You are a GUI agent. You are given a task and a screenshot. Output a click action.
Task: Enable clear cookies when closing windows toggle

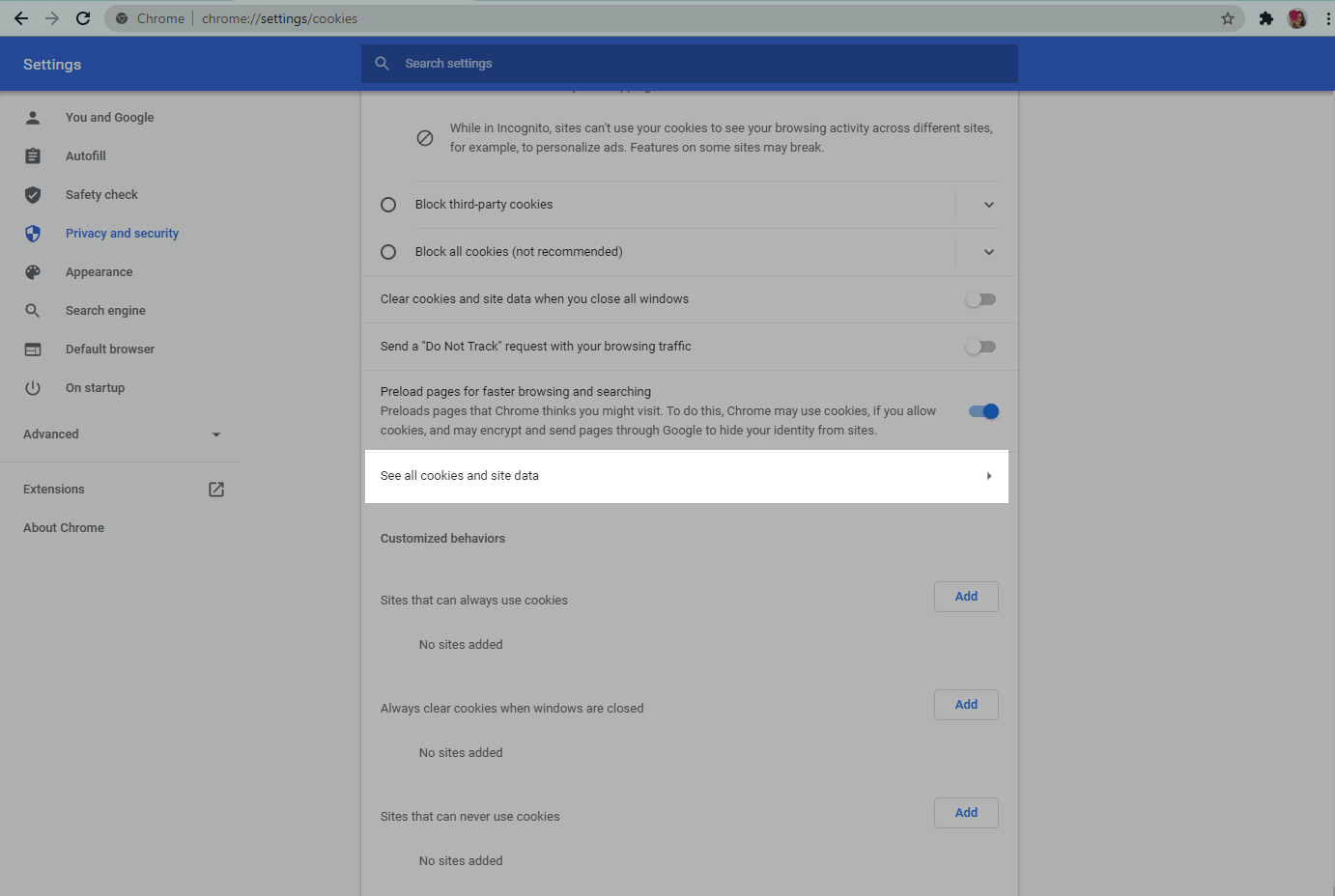980,299
